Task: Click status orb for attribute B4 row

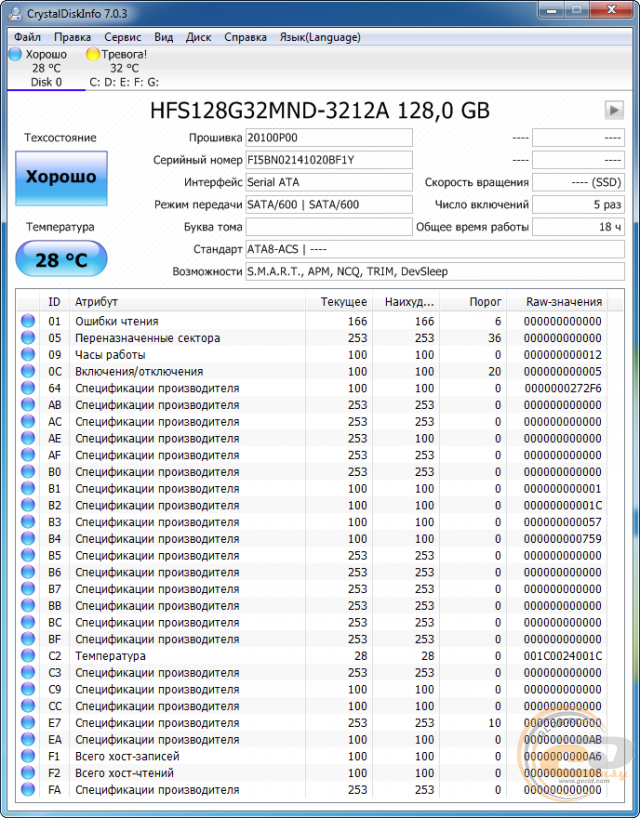Action: [x=28, y=538]
